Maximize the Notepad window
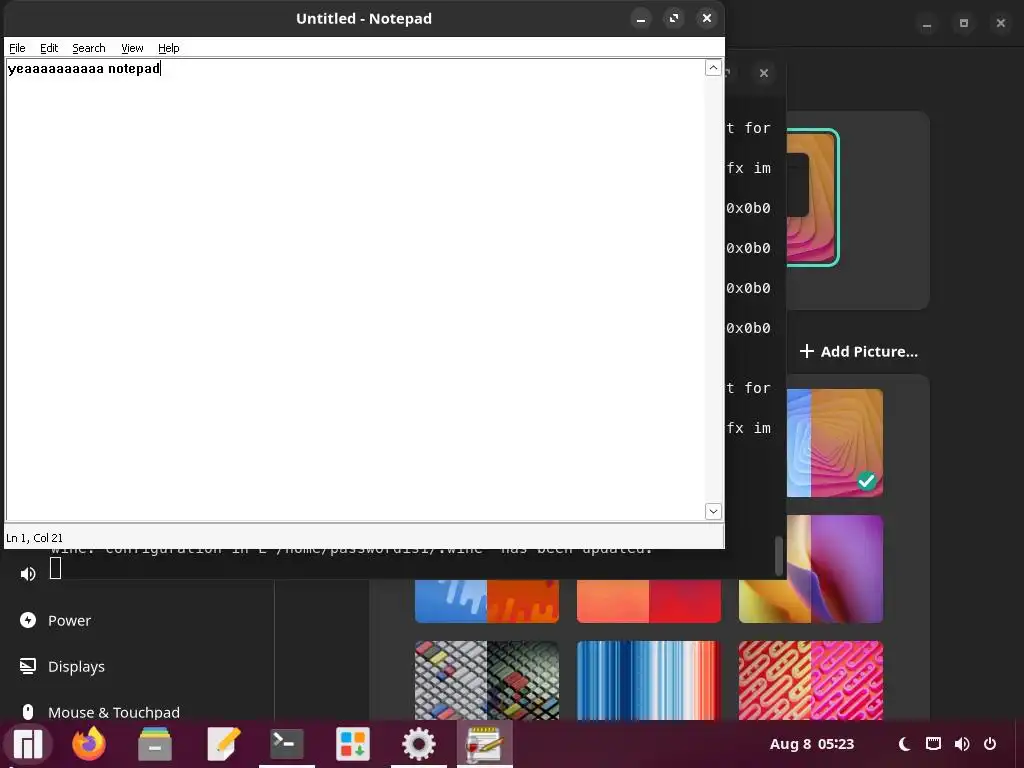Viewport: 1024px width, 768px height. tap(674, 18)
